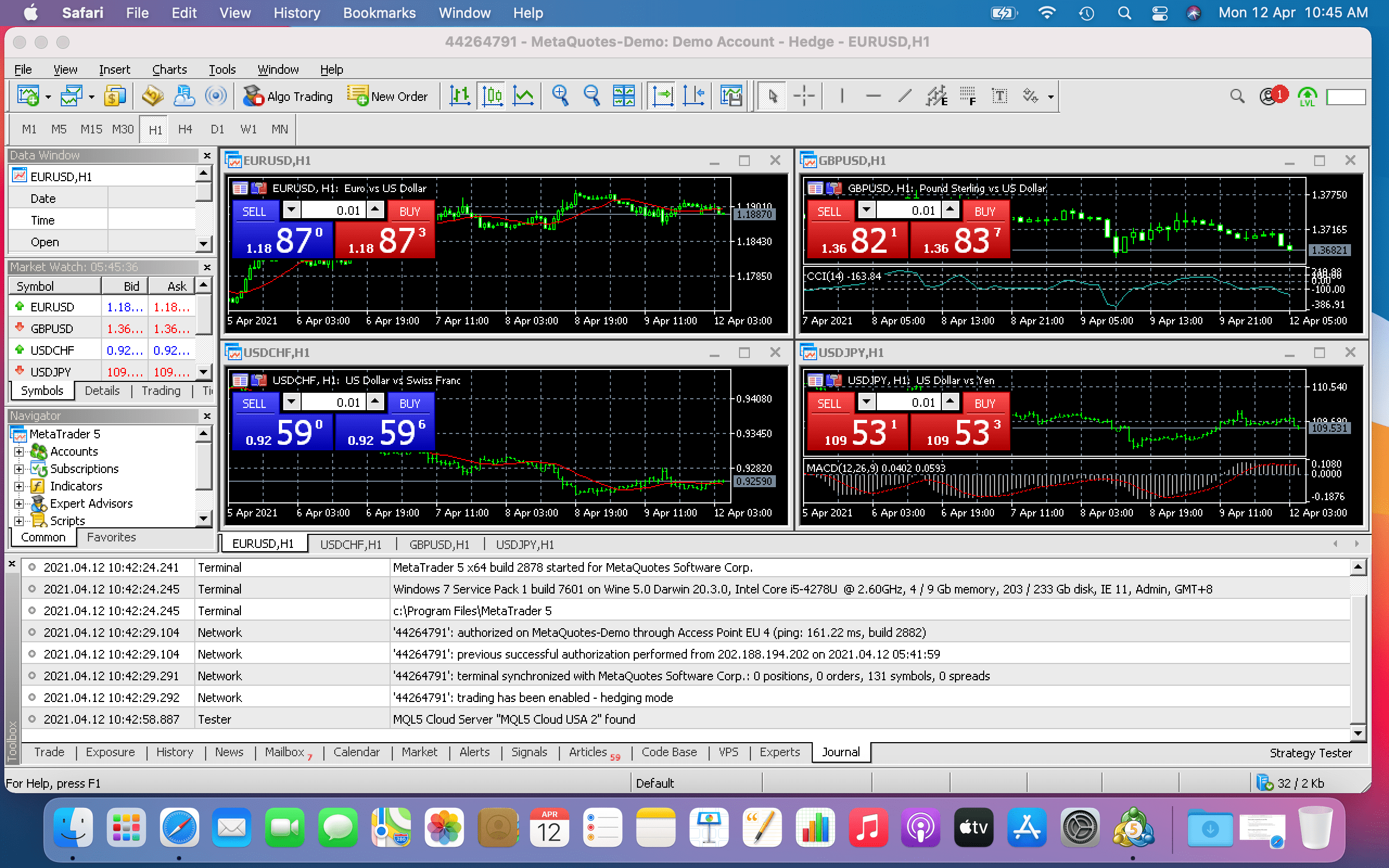
Task: Toggle the Chart Shift button
Action: (693, 96)
